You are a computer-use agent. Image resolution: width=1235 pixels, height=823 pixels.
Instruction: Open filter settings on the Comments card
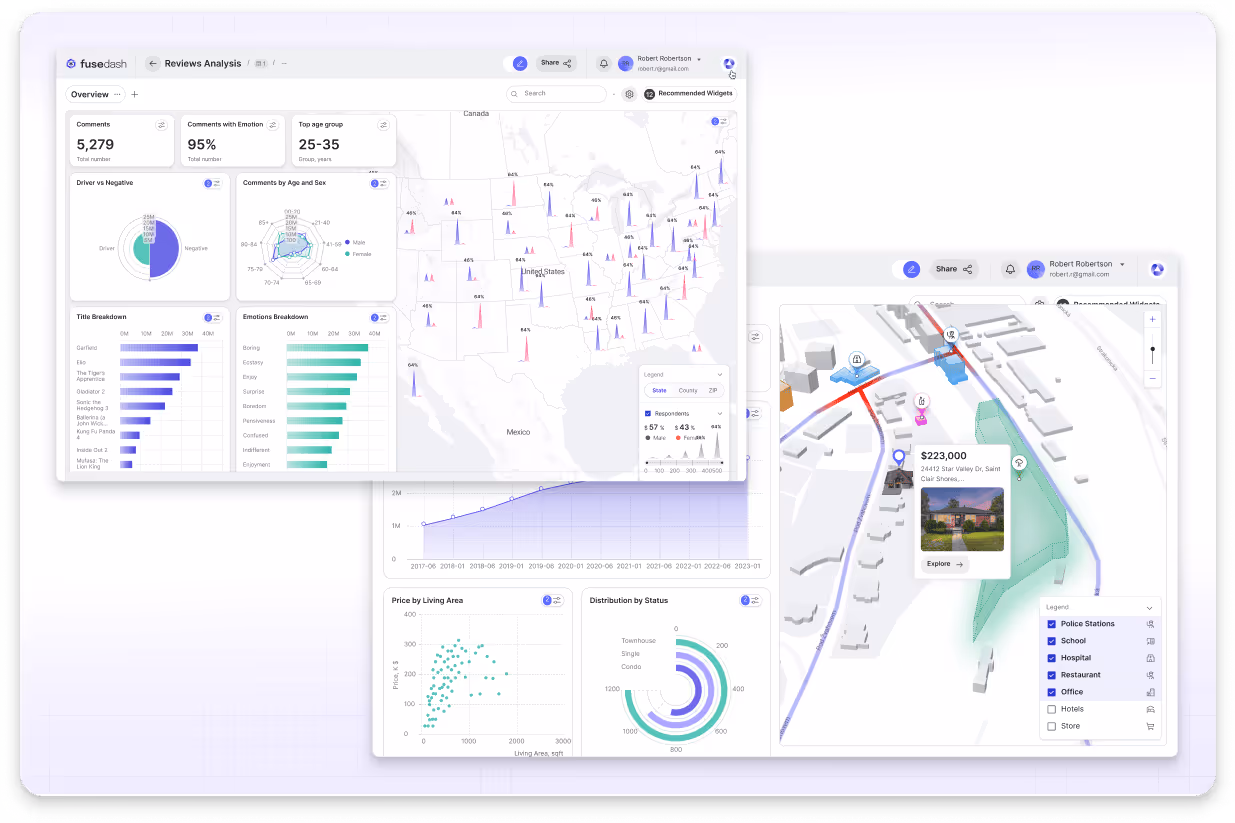click(162, 125)
